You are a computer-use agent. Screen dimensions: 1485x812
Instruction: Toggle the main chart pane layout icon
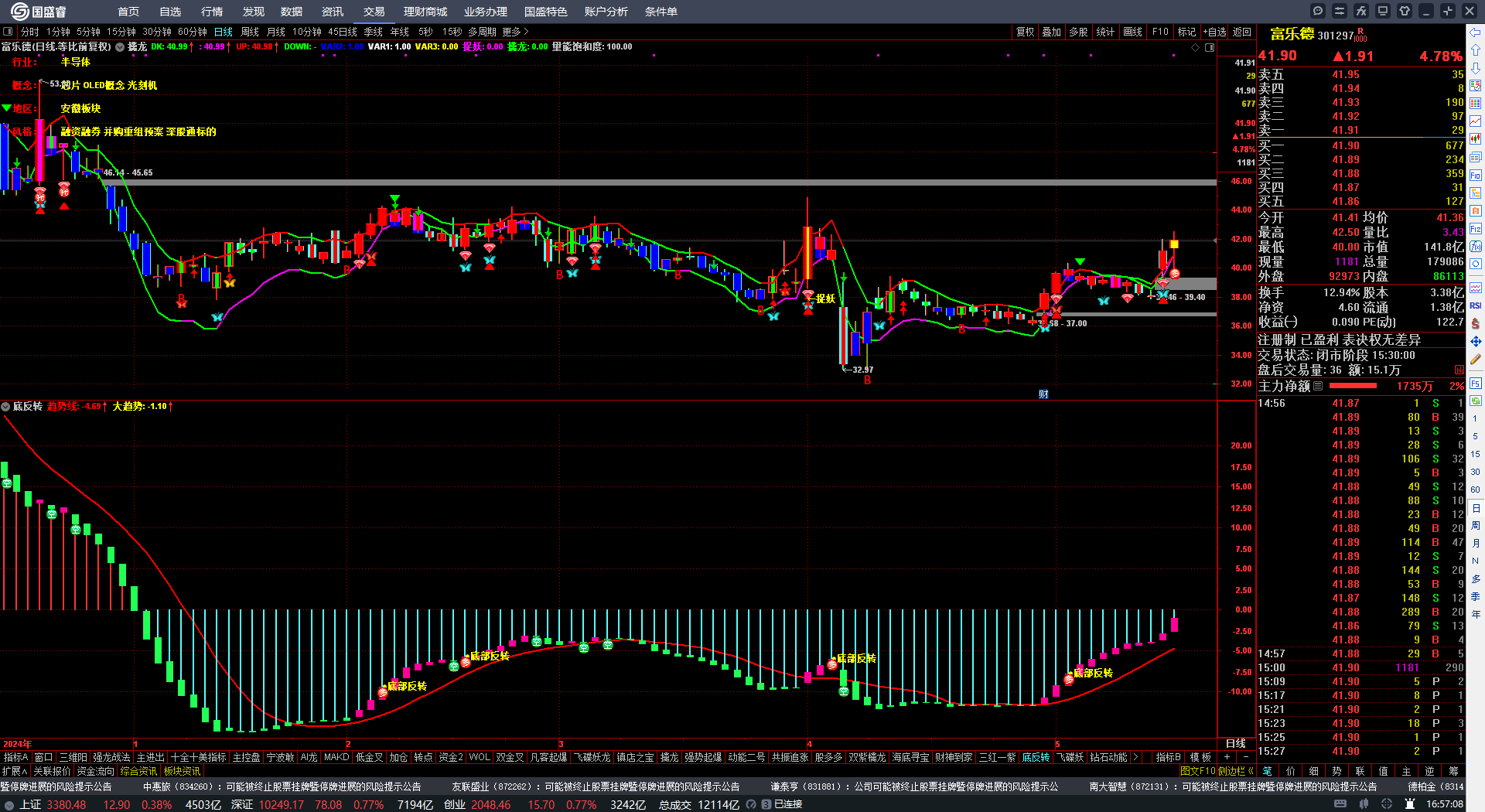tap(8, 32)
